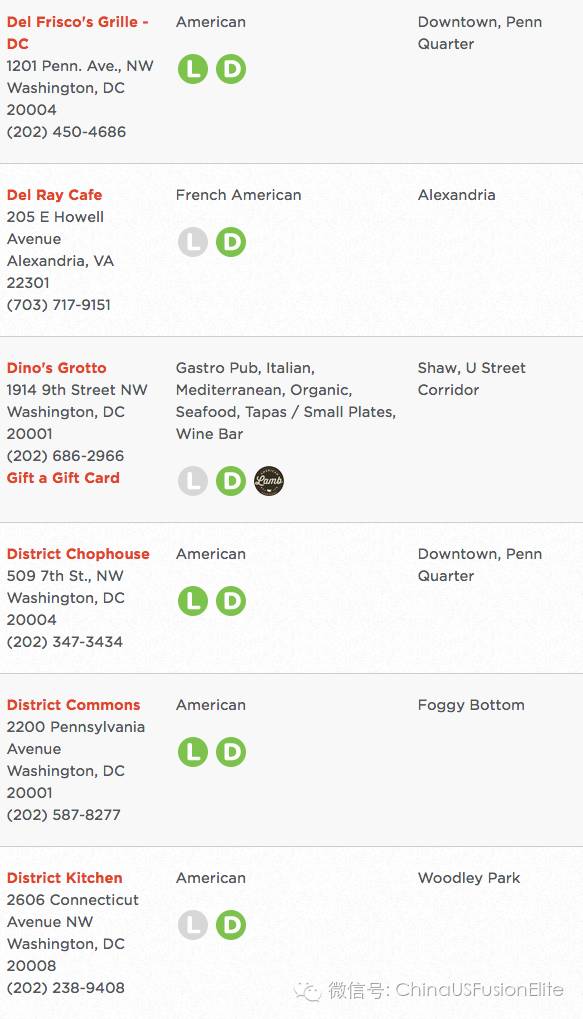583x1019 pixels.
Task: Open the Del Ray Cafe restaurant link
Action: coord(55,195)
